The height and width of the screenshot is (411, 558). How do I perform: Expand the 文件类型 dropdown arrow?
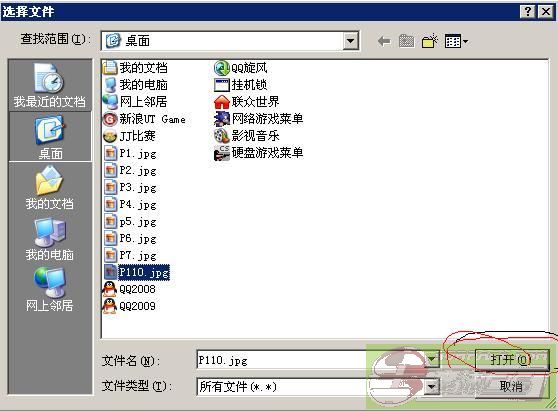(x=432, y=386)
